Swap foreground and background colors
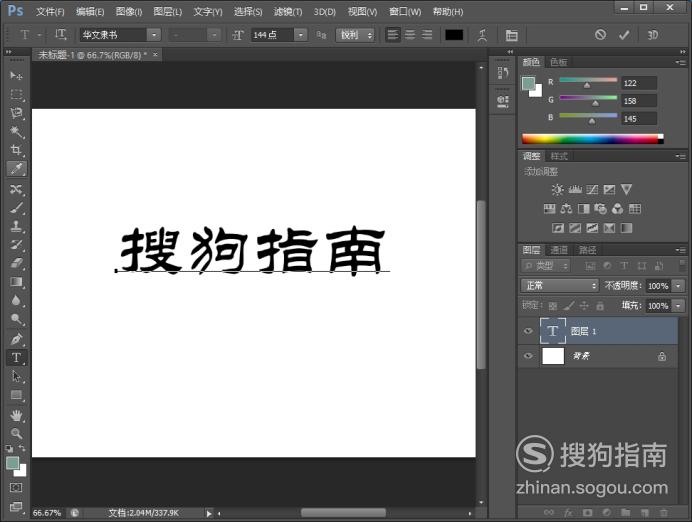This screenshot has height=522, width=692. [22, 448]
